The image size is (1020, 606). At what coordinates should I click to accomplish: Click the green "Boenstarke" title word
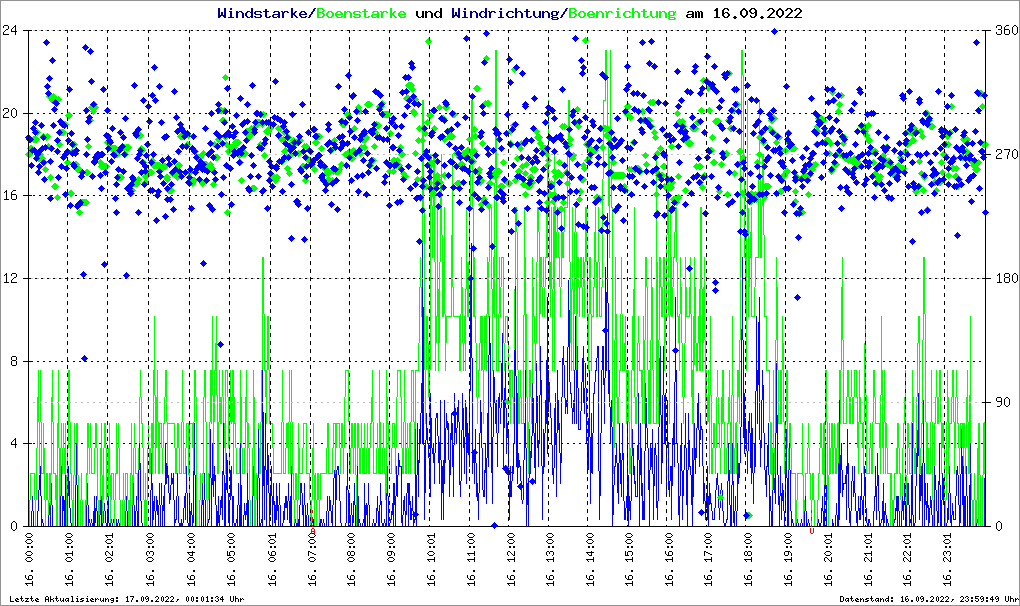pyautogui.click(x=361, y=14)
